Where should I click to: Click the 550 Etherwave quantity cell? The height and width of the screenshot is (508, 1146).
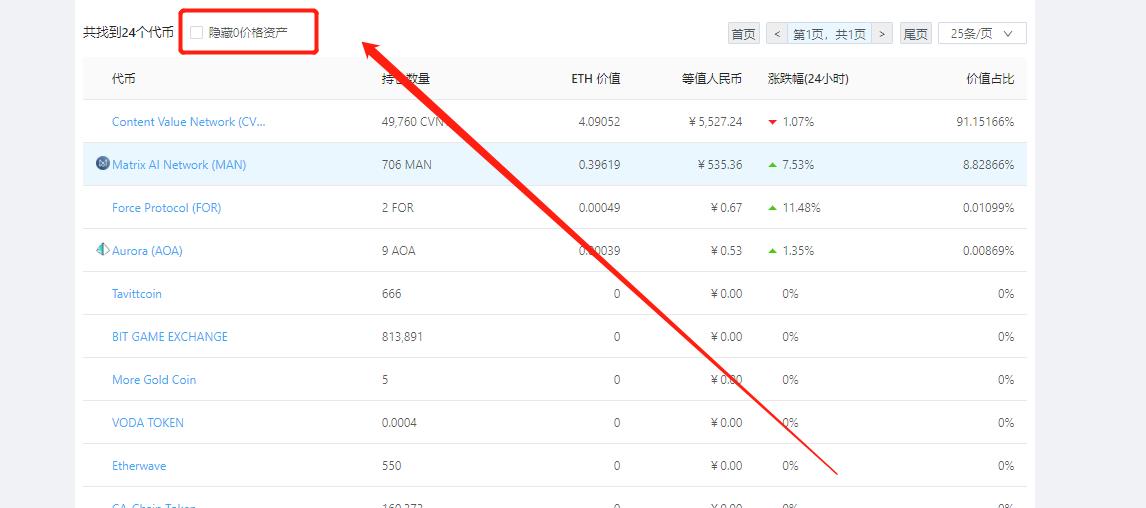392,466
